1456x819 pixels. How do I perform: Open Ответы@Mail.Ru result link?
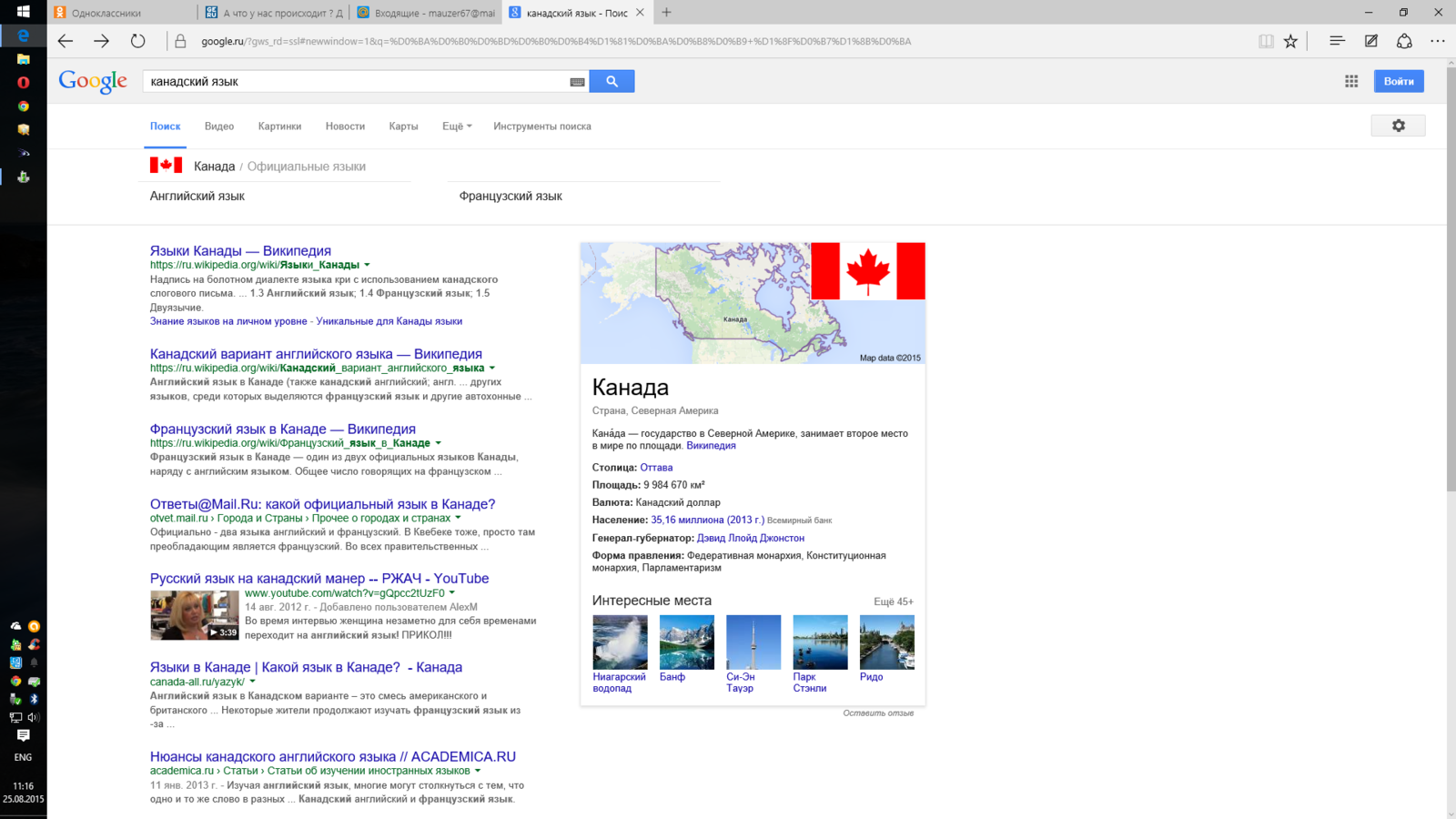tap(322, 503)
